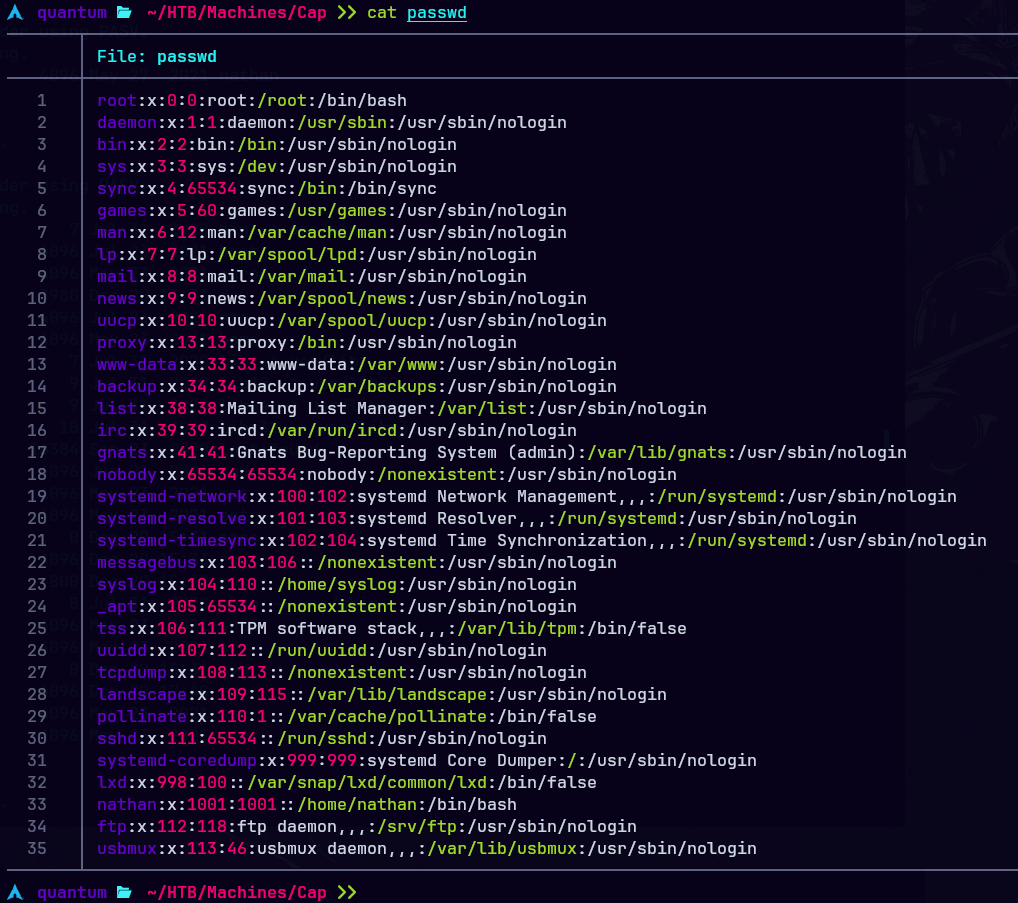The height and width of the screenshot is (903, 1018).
Task: Select line number 35 in the gutter
Action: click(x=37, y=849)
